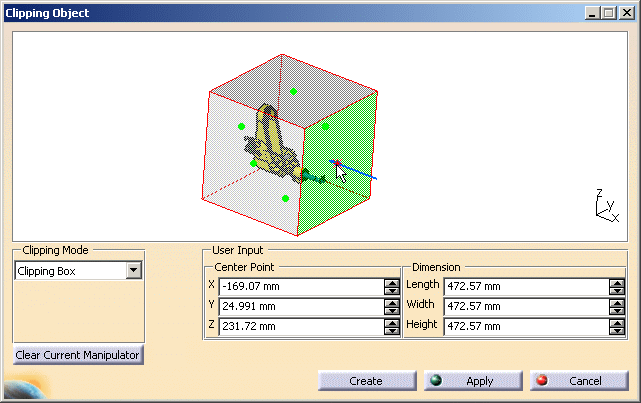641x403 pixels.
Task: Focus the Y center point field
Action: pos(300,306)
